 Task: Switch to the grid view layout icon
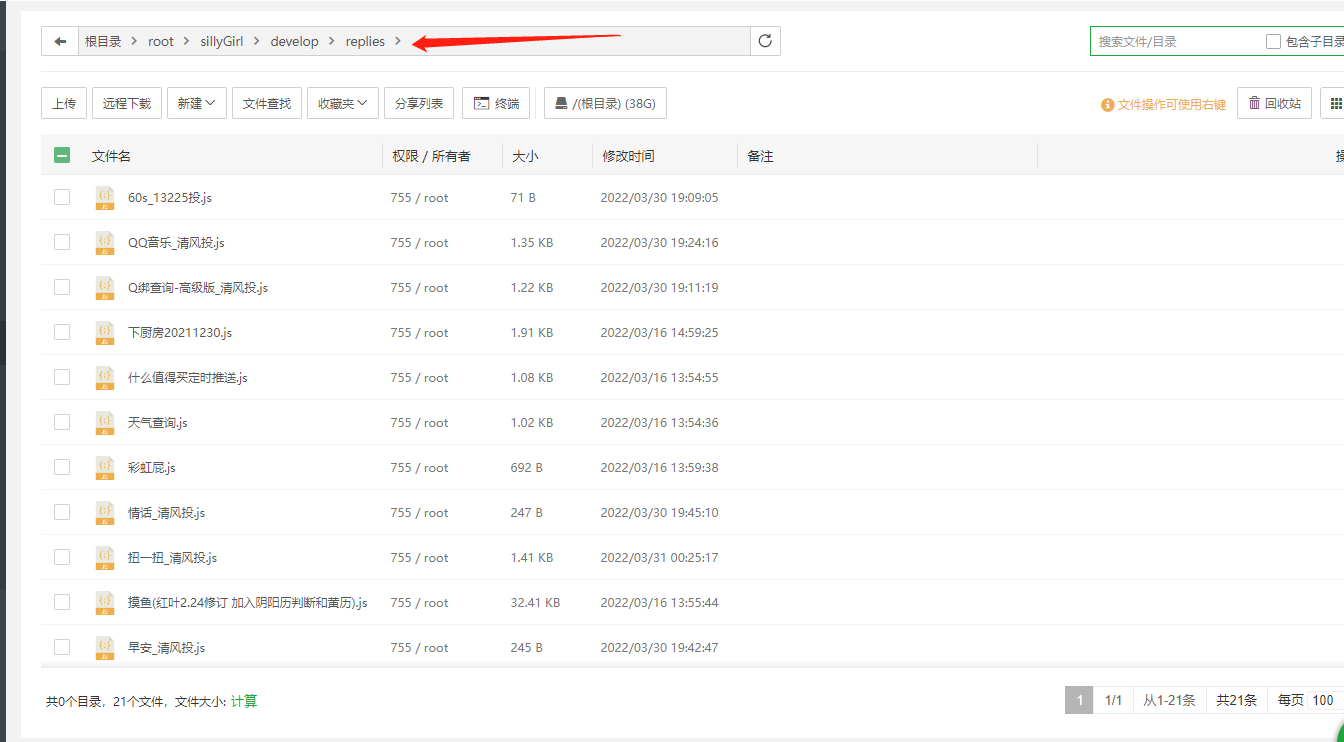click(x=1335, y=103)
